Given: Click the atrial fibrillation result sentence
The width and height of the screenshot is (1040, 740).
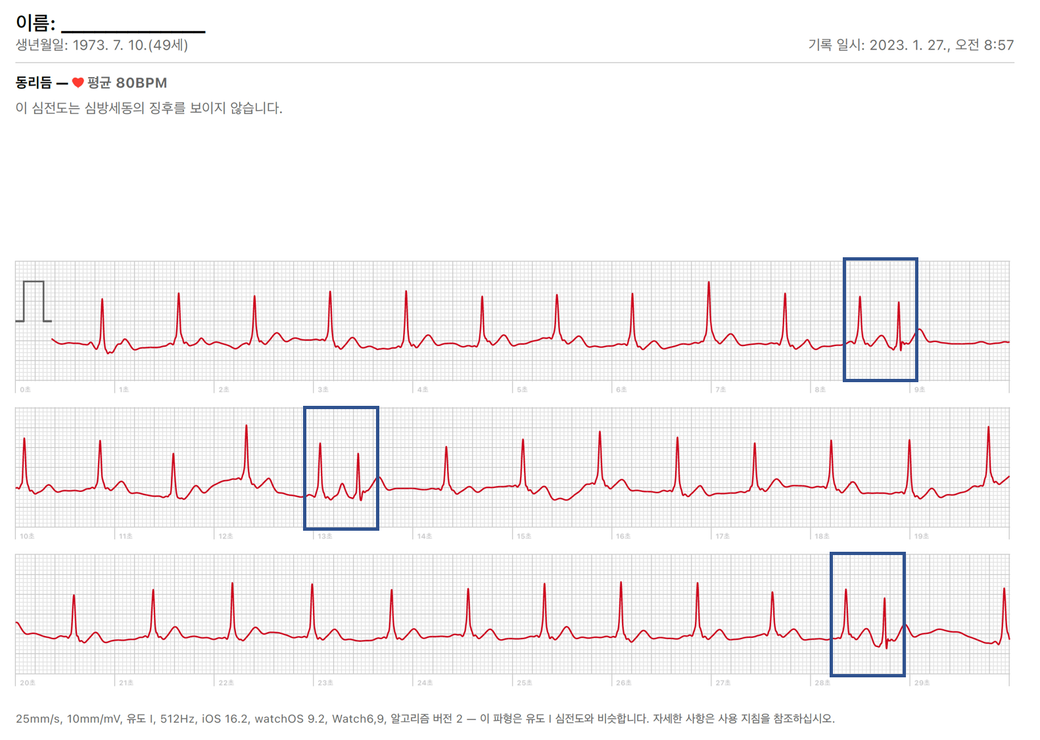Looking at the screenshot, I should tap(149, 108).
